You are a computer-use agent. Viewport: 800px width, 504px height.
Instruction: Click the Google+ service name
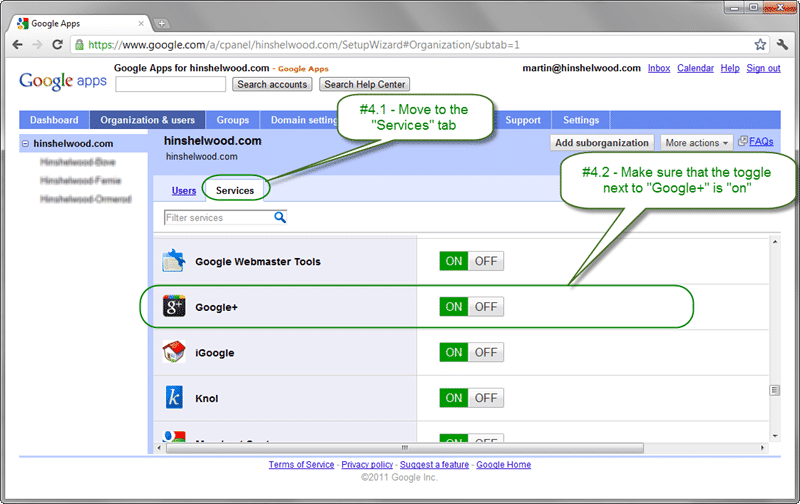coord(216,307)
